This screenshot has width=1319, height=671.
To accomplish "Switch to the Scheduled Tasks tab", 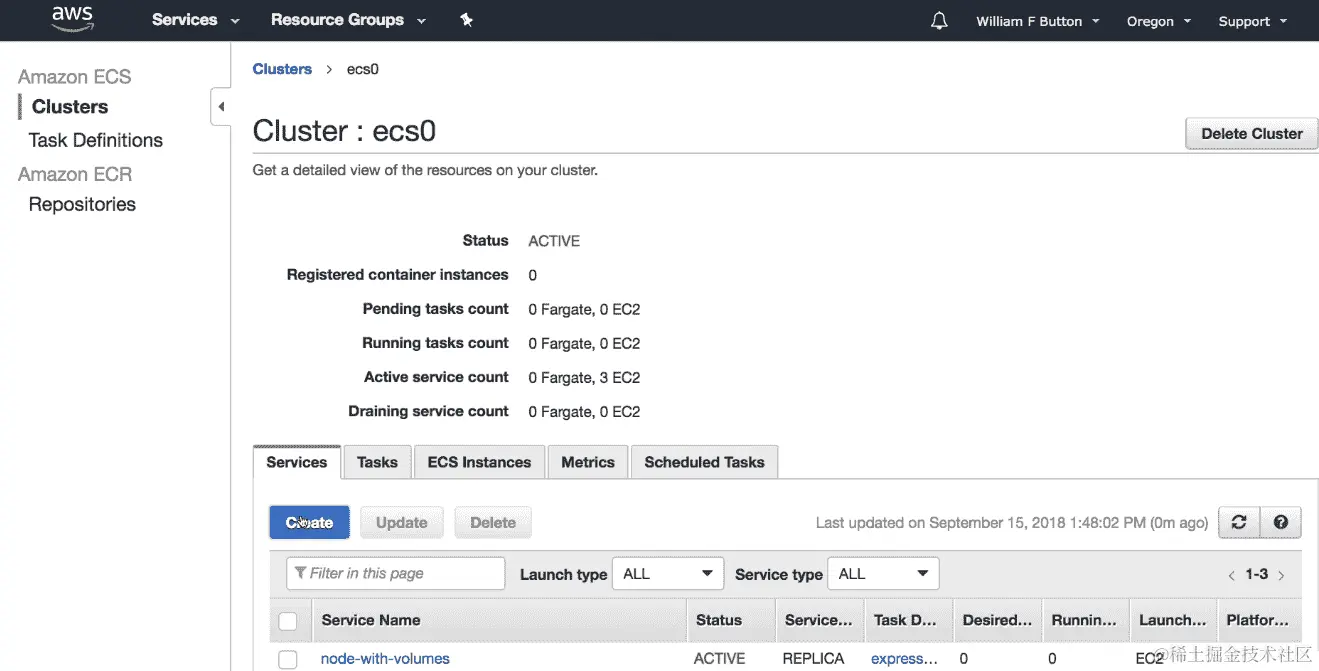I will pyautogui.click(x=704, y=462).
